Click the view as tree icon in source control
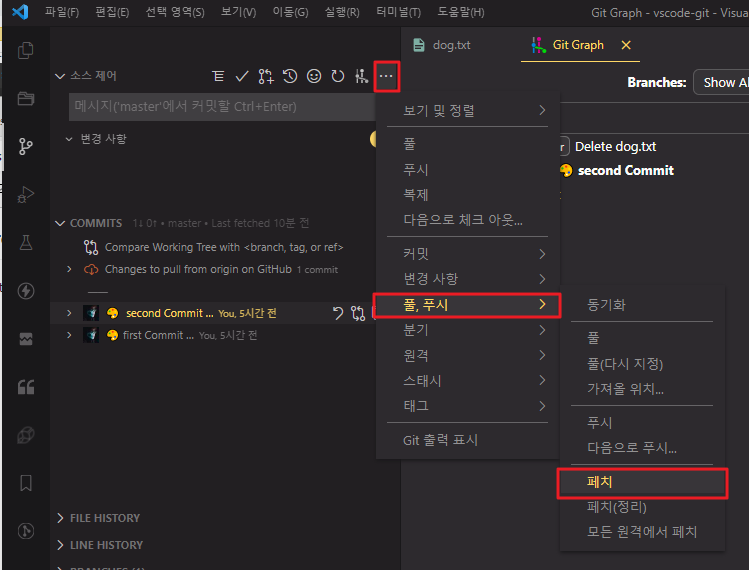The image size is (749, 570). coord(218,76)
